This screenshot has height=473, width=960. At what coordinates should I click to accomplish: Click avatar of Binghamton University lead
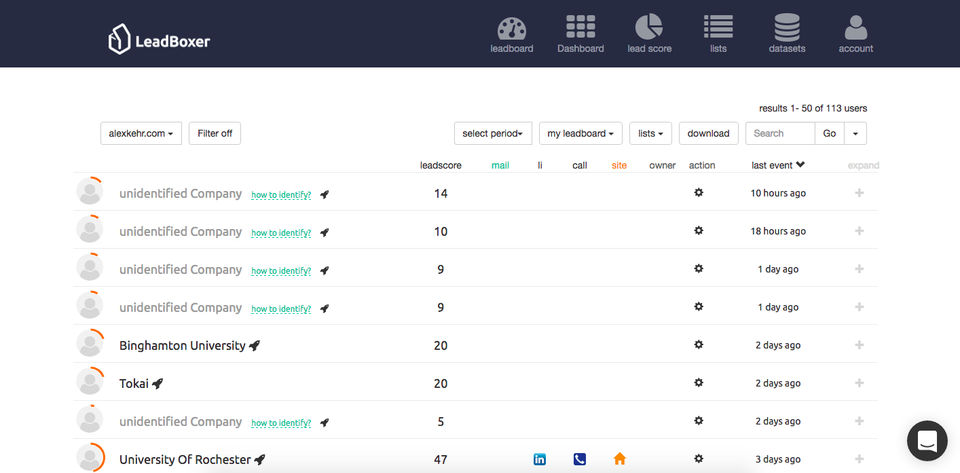pyautogui.click(x=90, y=343)
